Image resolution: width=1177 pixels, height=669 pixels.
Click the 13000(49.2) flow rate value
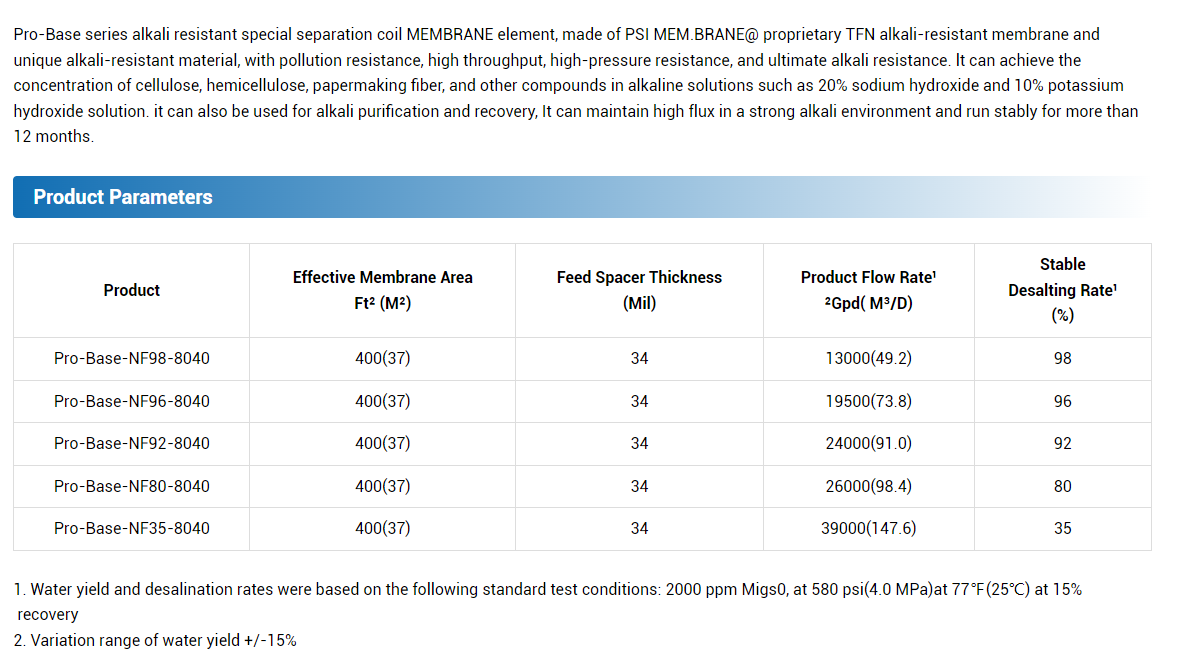pyautogui.click(x=868, y=359)
